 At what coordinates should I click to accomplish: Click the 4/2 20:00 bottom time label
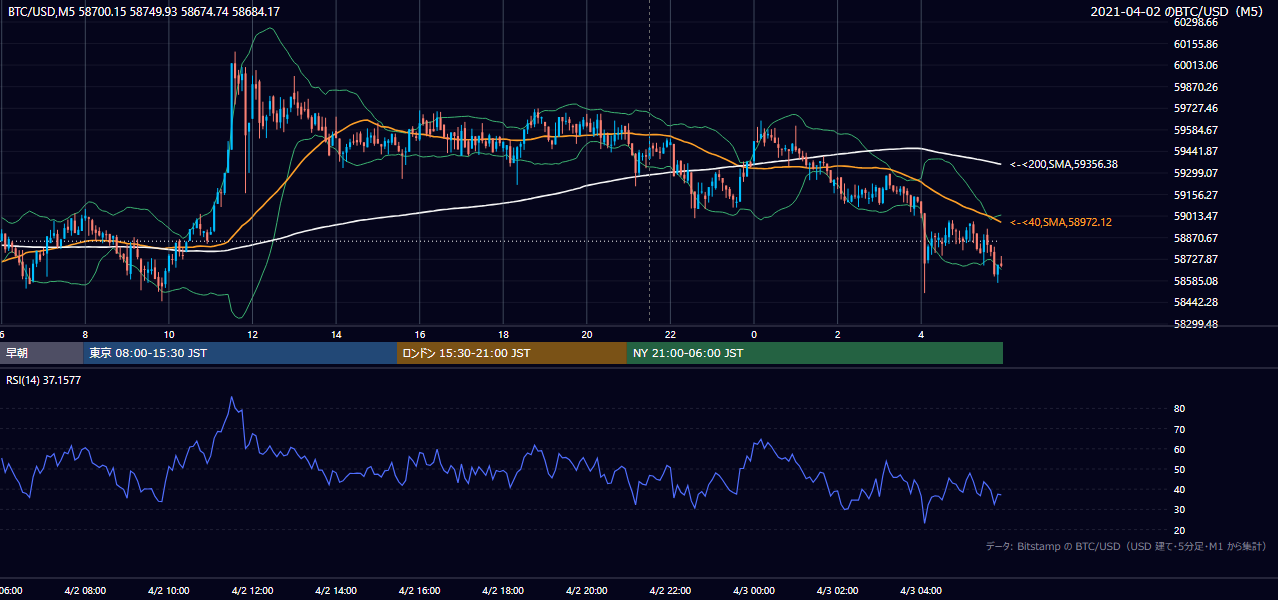pos(587,590)
